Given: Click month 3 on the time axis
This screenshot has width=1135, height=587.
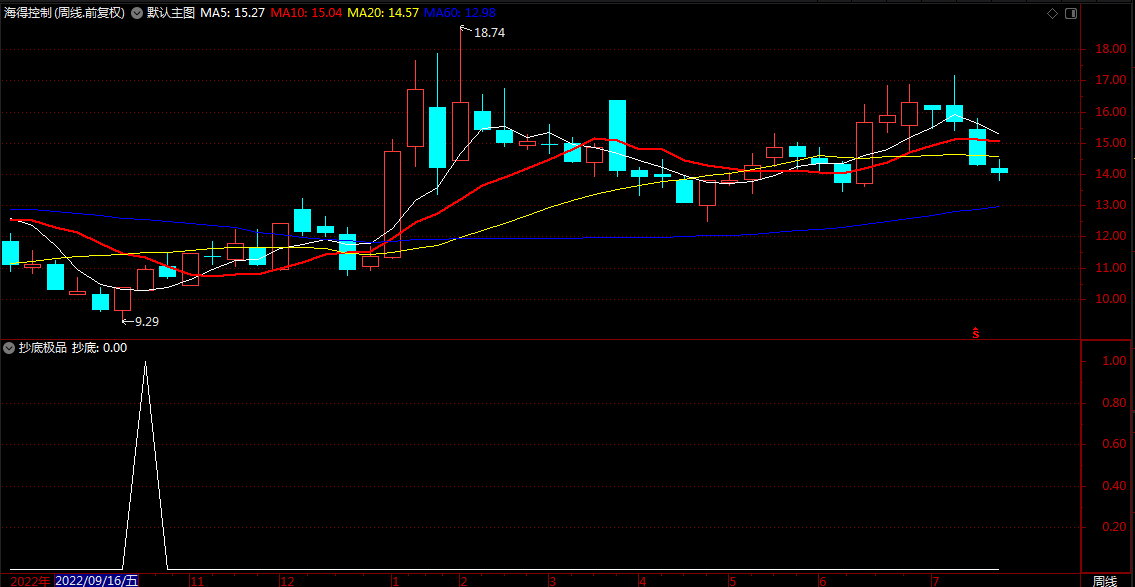Looking at the screenshot, I should click(552, 581).
